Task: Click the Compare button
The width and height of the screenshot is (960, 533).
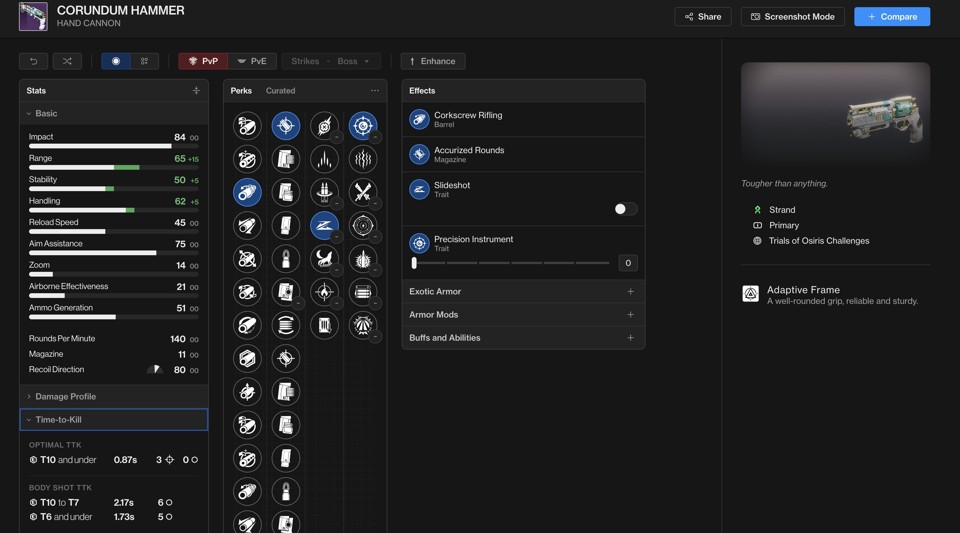Action: 891,17
